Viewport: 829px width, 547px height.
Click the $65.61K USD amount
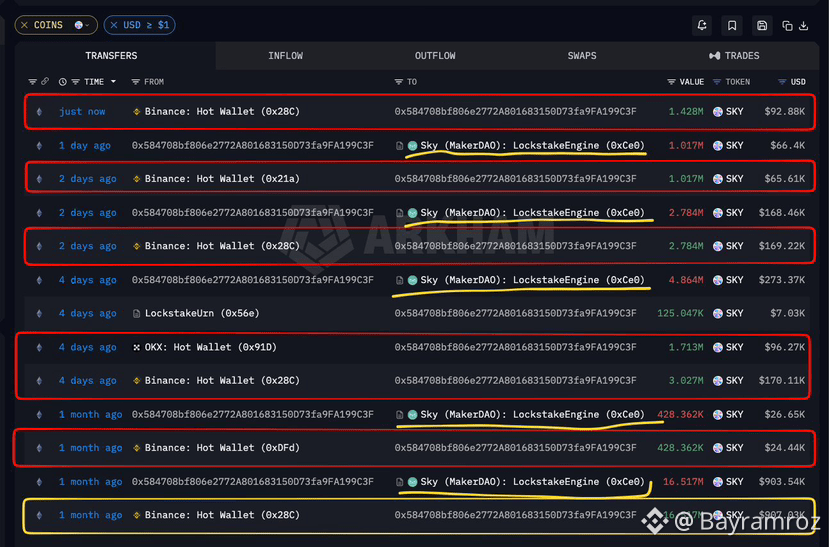(785, 179)
